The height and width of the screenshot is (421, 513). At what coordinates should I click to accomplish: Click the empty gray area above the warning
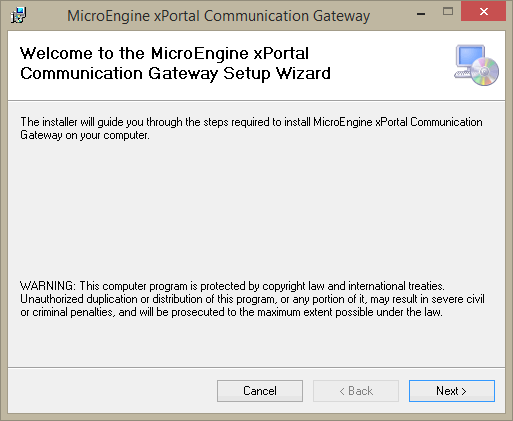coord(256,210)
